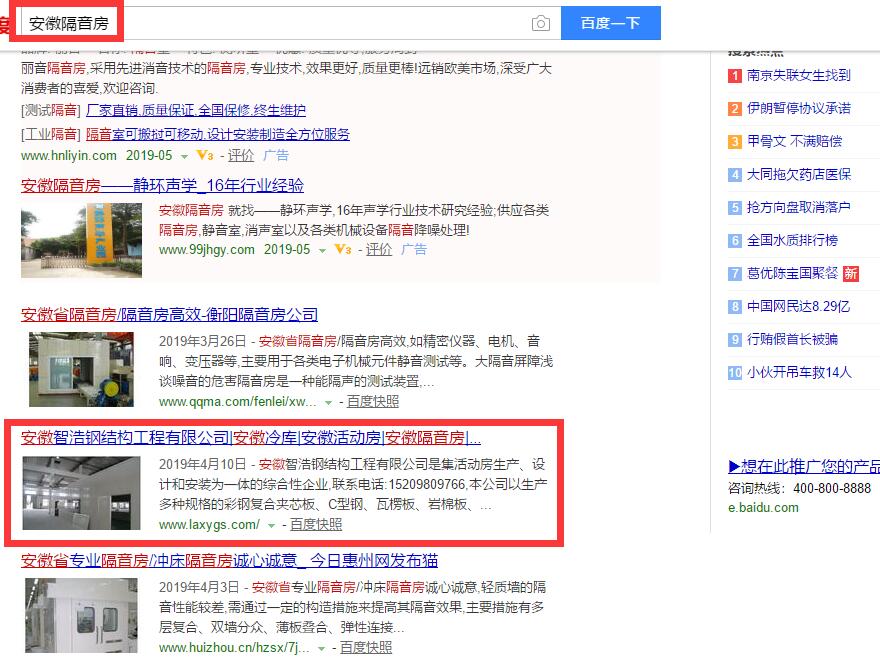Image resolution: width=880 pixels, height=661 pixels.
Task: Click the 想在此推广您的产品 promotion link
Action: [x=804, y=467]
